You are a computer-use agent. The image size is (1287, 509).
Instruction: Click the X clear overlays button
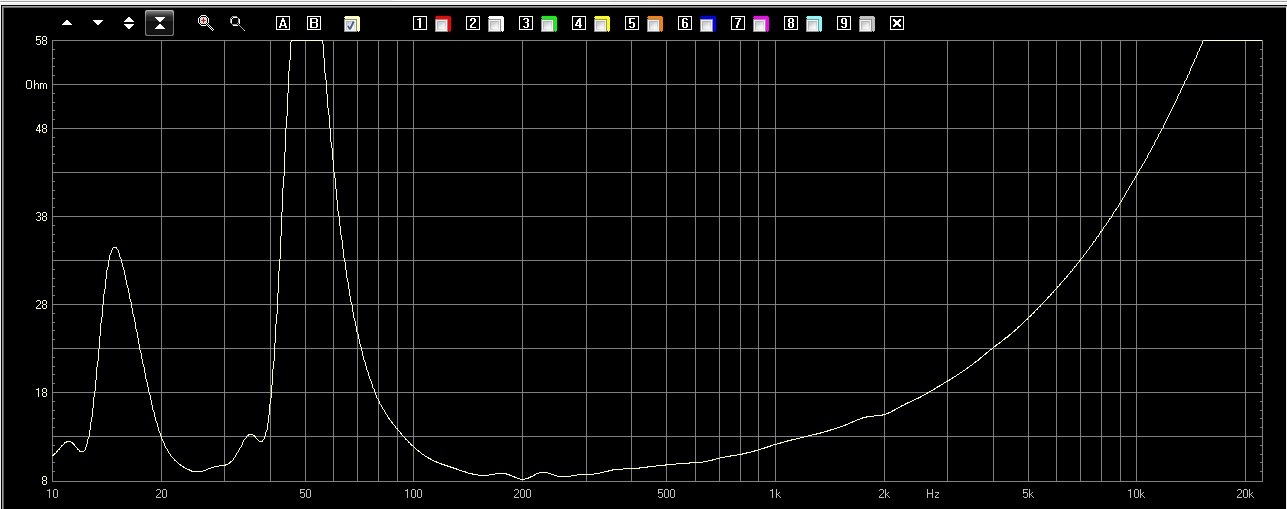[897, 23]
